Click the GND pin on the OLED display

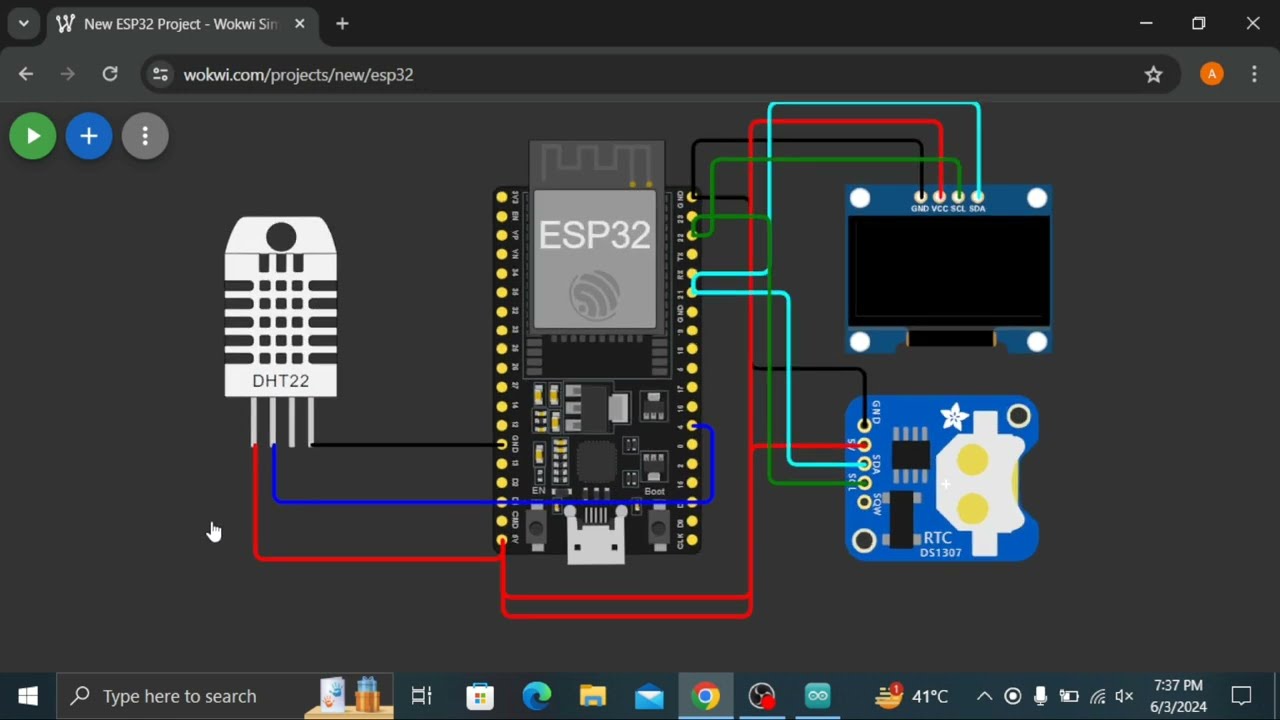click(x=920, y=198)
